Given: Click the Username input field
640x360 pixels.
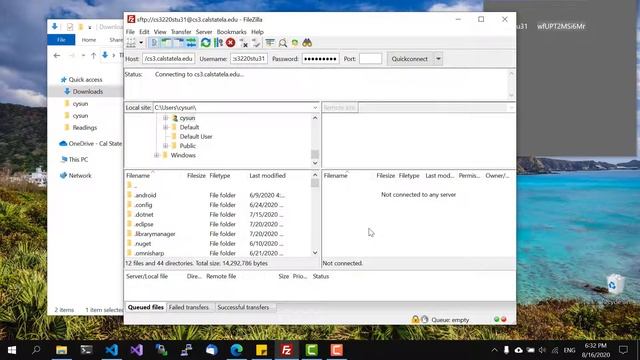Looking at the screenshot, I should pyautogui.click(x=249, y=59).
